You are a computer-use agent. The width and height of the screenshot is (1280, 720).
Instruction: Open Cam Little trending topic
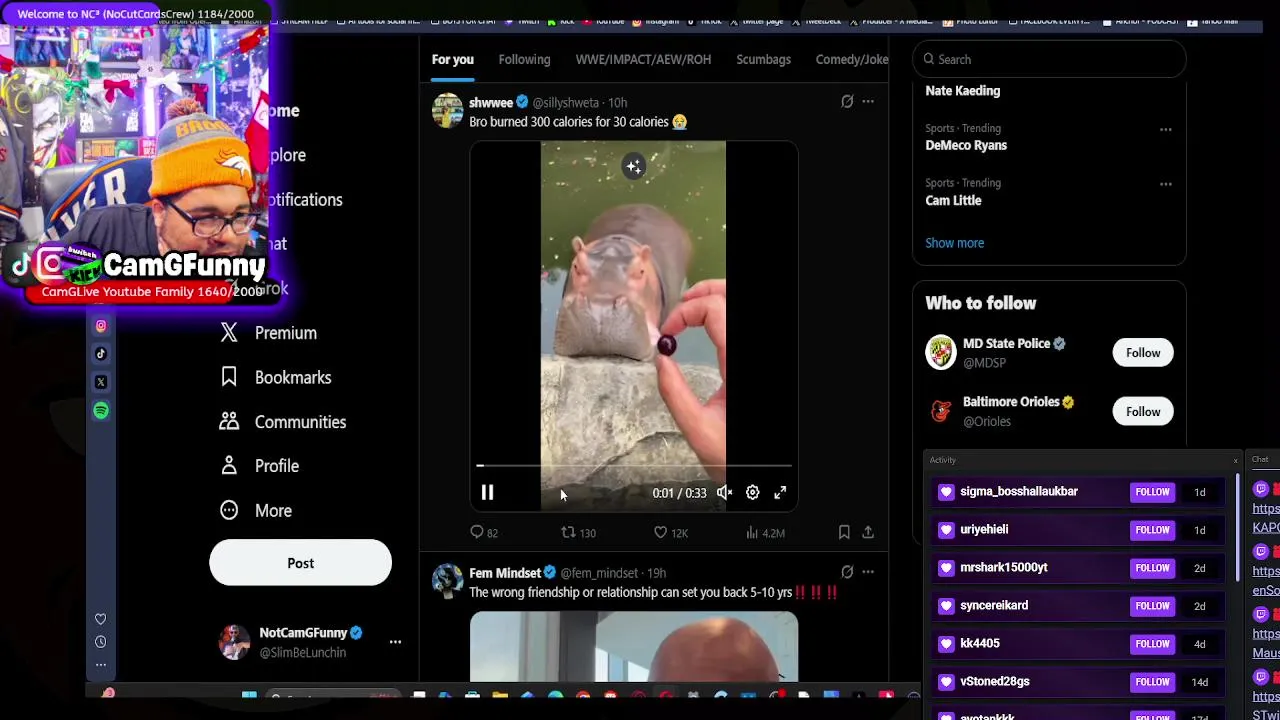click(953, 200)
